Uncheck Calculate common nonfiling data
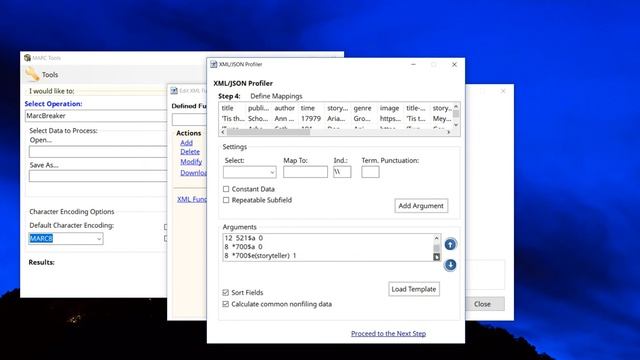 coord(225,304)
